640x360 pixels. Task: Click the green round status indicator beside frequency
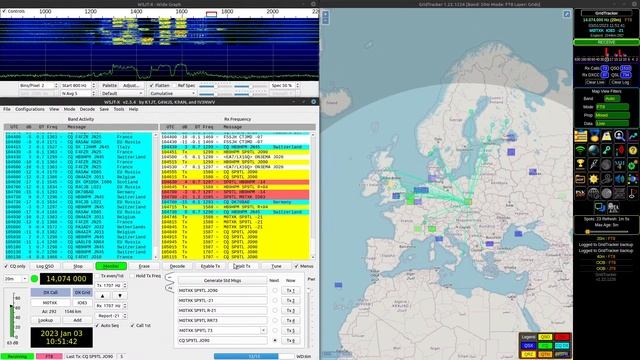[34, 279]
